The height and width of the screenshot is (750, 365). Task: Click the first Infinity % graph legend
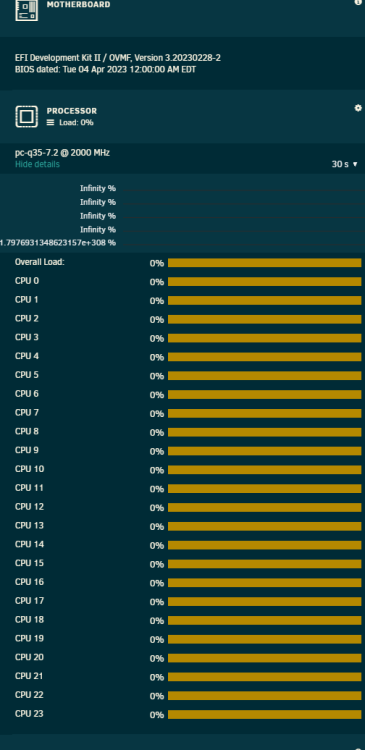pos(98,188)
